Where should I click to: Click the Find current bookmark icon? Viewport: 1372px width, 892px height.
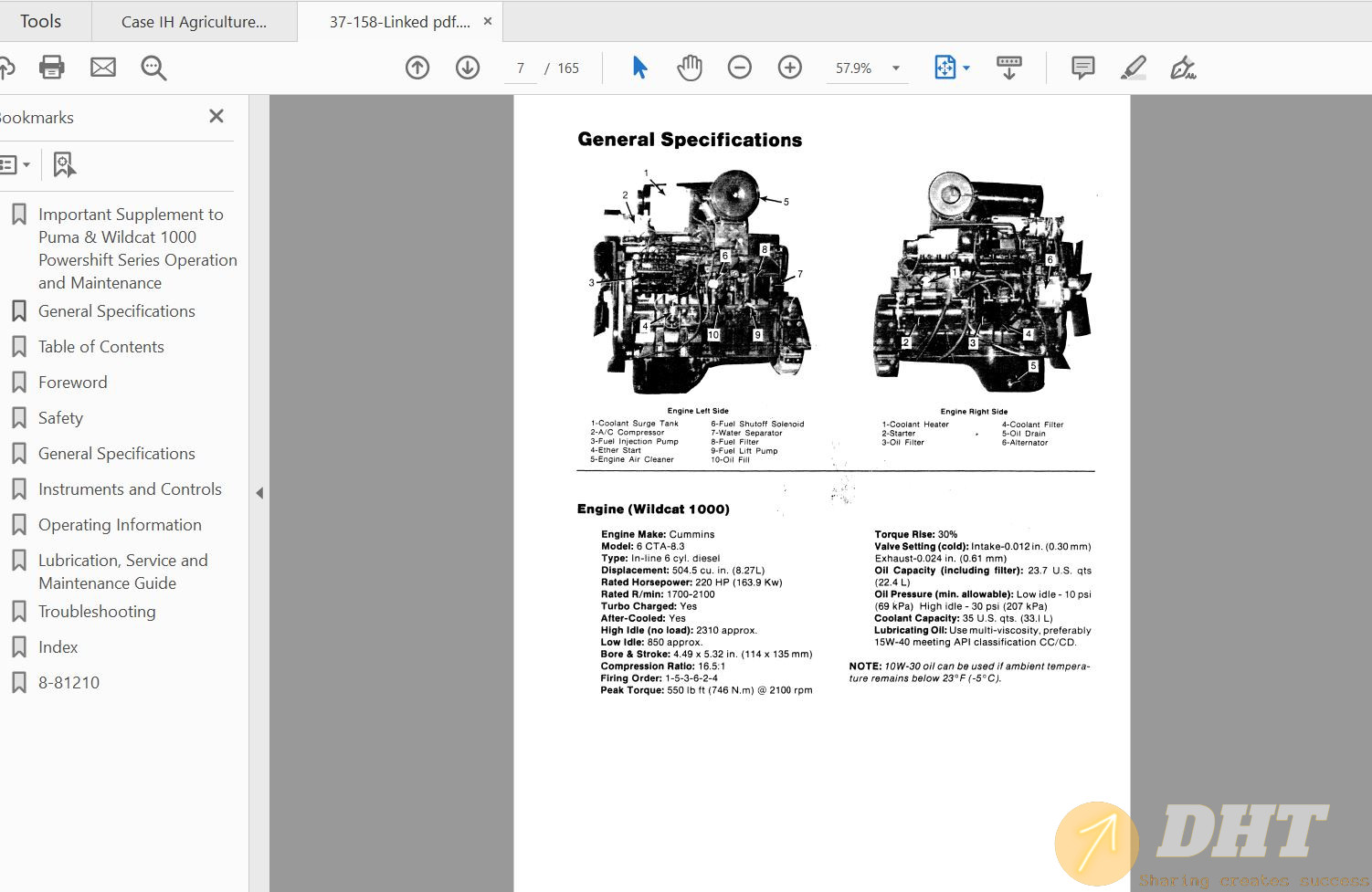(64, 165)
